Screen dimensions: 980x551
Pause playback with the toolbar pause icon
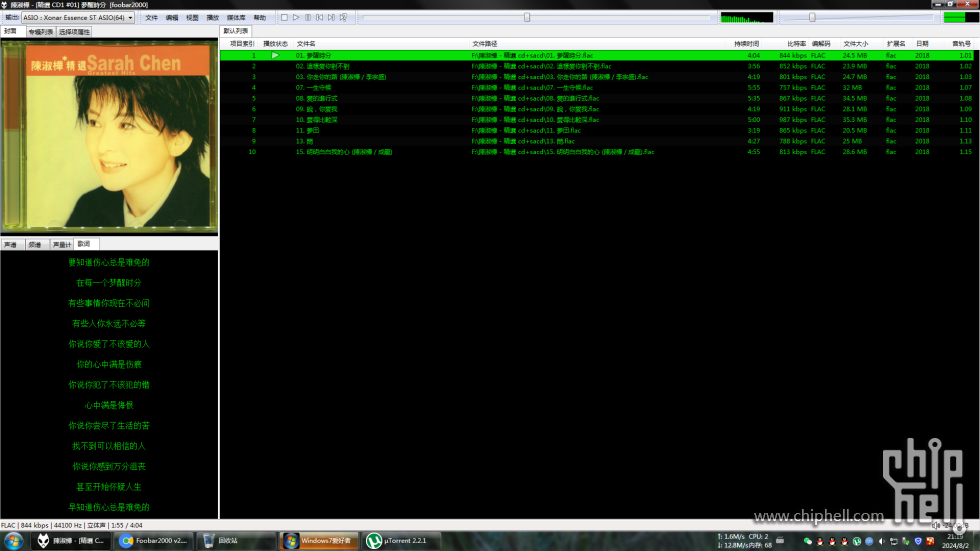(308, 17)
